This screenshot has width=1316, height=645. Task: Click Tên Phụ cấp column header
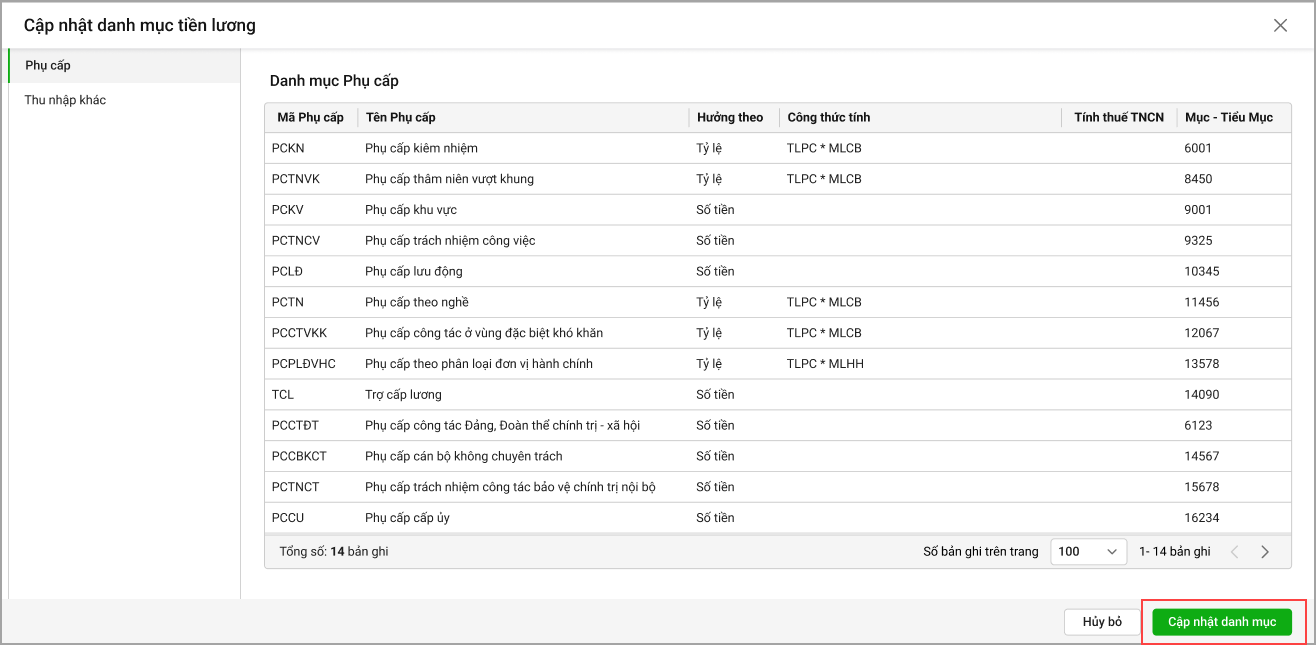[x=400, y=117]
